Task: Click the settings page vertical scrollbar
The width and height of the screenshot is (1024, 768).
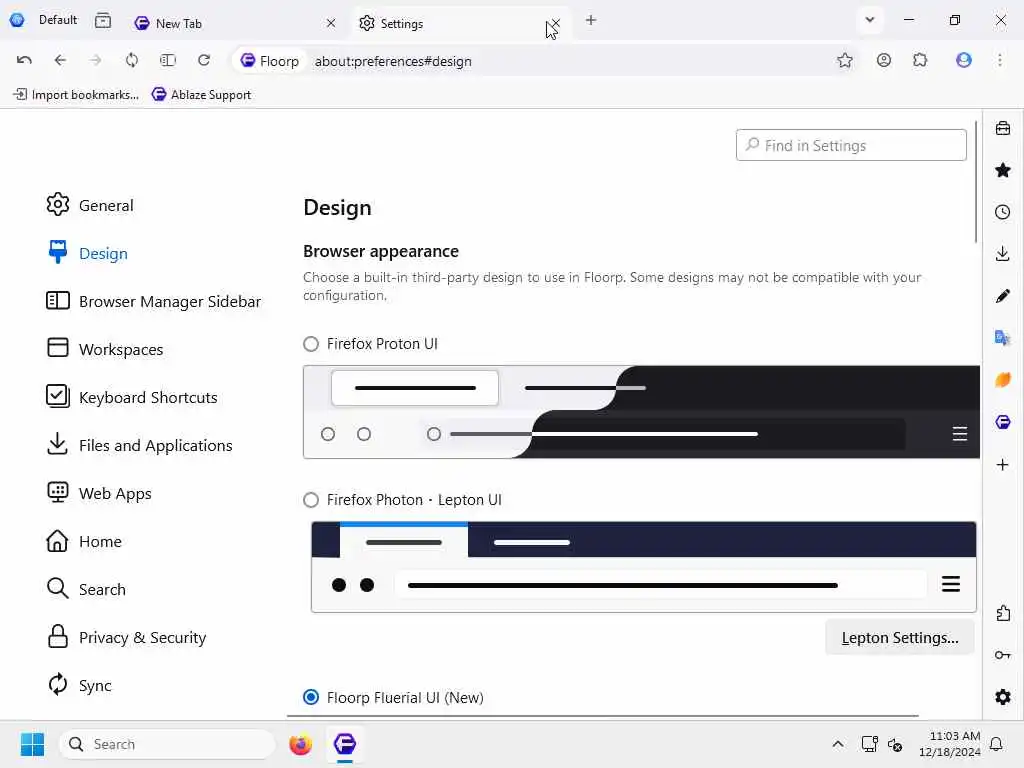Action: click(x=976, y=182)
